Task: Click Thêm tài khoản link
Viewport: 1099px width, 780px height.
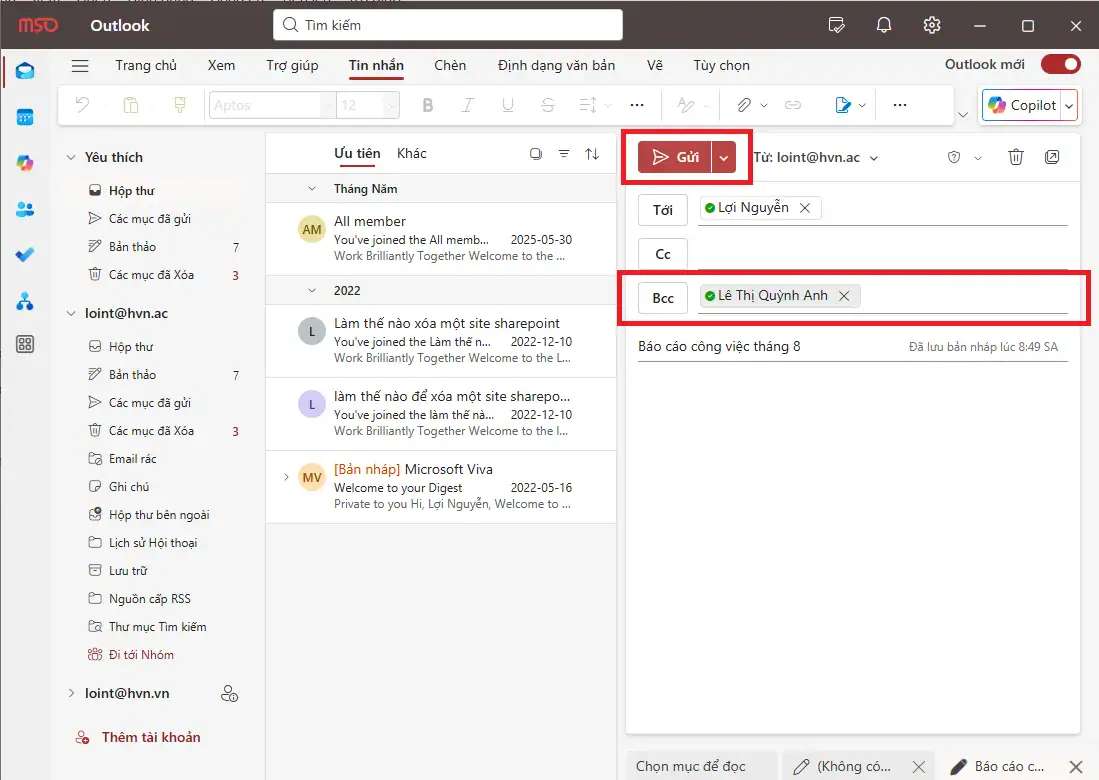Action: point(151,737)
